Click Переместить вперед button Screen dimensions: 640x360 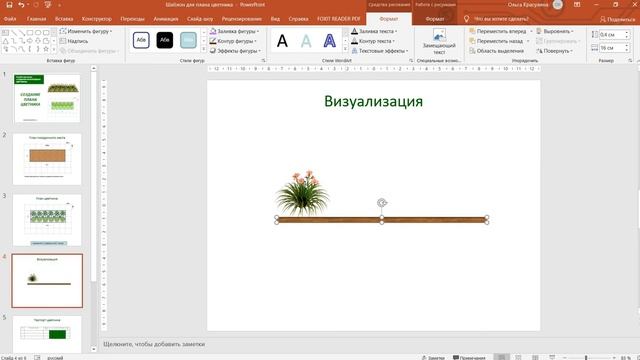498,31
